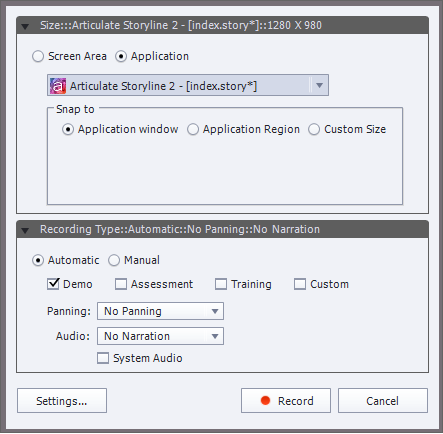Screen dimensions: 443x434
Task: Collapse the Recording Type section triangle
Action: pyautogui.click(x=25, y=230)
